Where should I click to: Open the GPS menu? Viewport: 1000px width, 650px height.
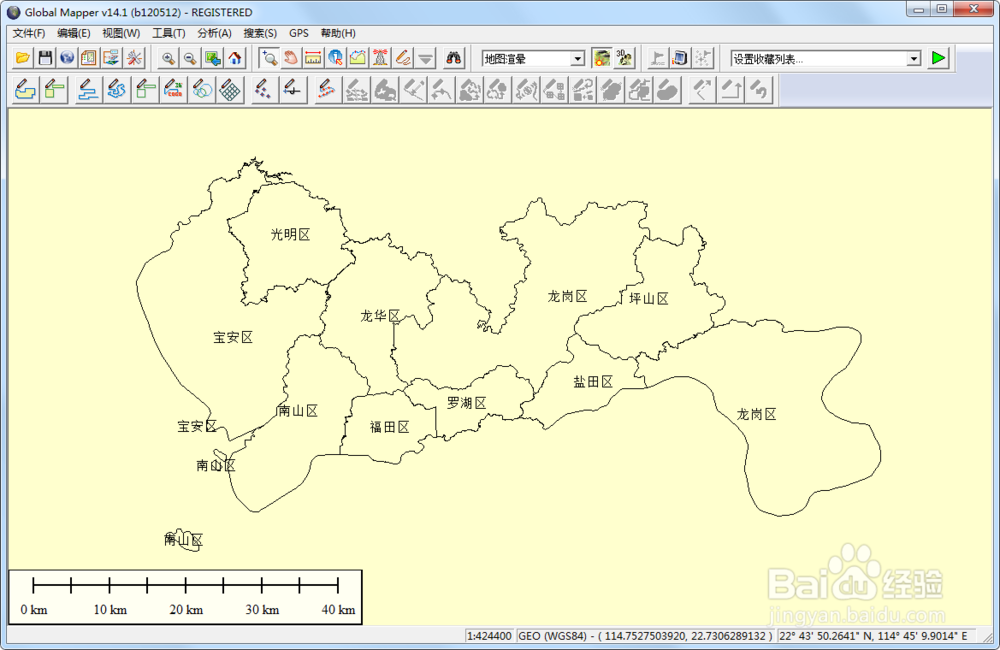(298, 33)
